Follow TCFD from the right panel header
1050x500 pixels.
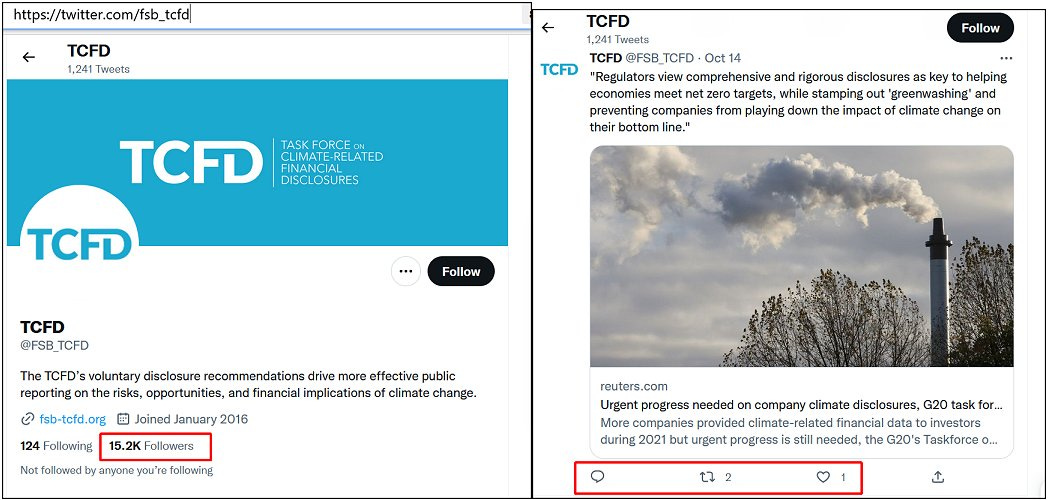(x=980, y=28)
